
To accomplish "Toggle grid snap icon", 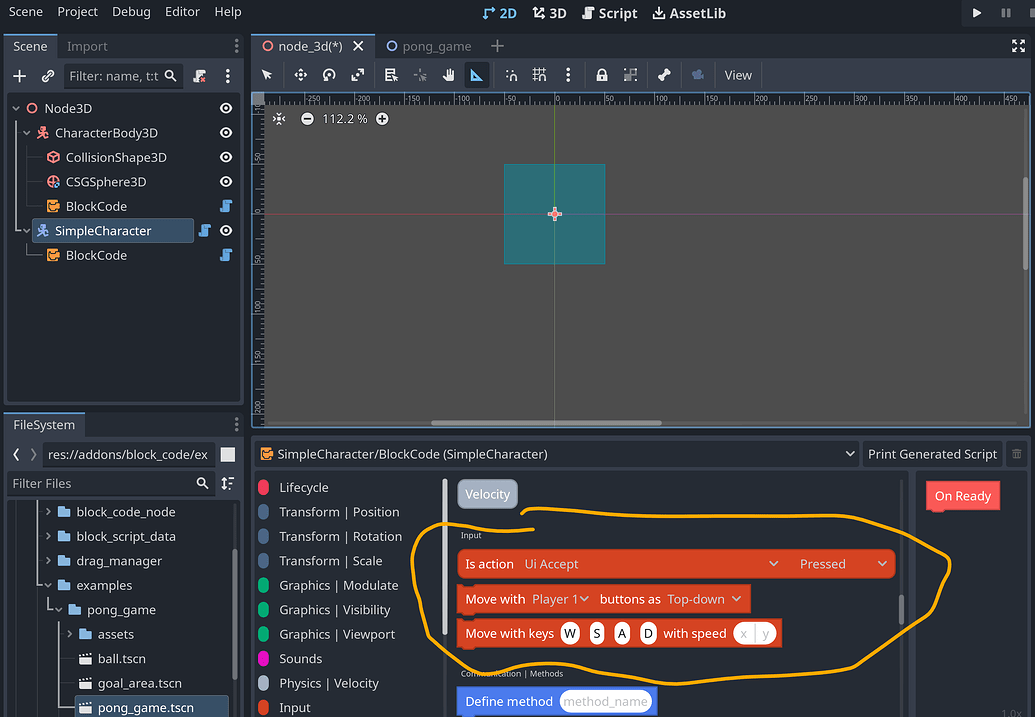I will tap(539, 75).
